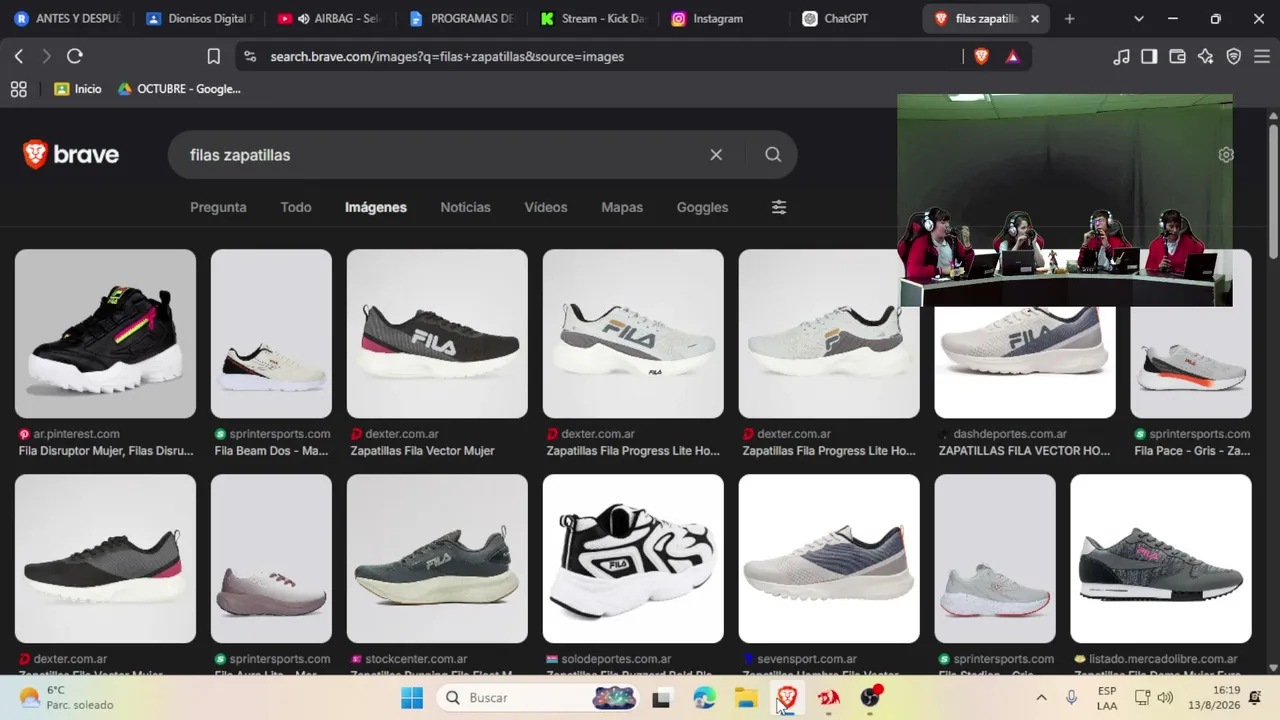The image size is (1280, 720).
Task: Switch to the ANTES Y DESPUÉS tab
Action: click(x=67, y=19)
